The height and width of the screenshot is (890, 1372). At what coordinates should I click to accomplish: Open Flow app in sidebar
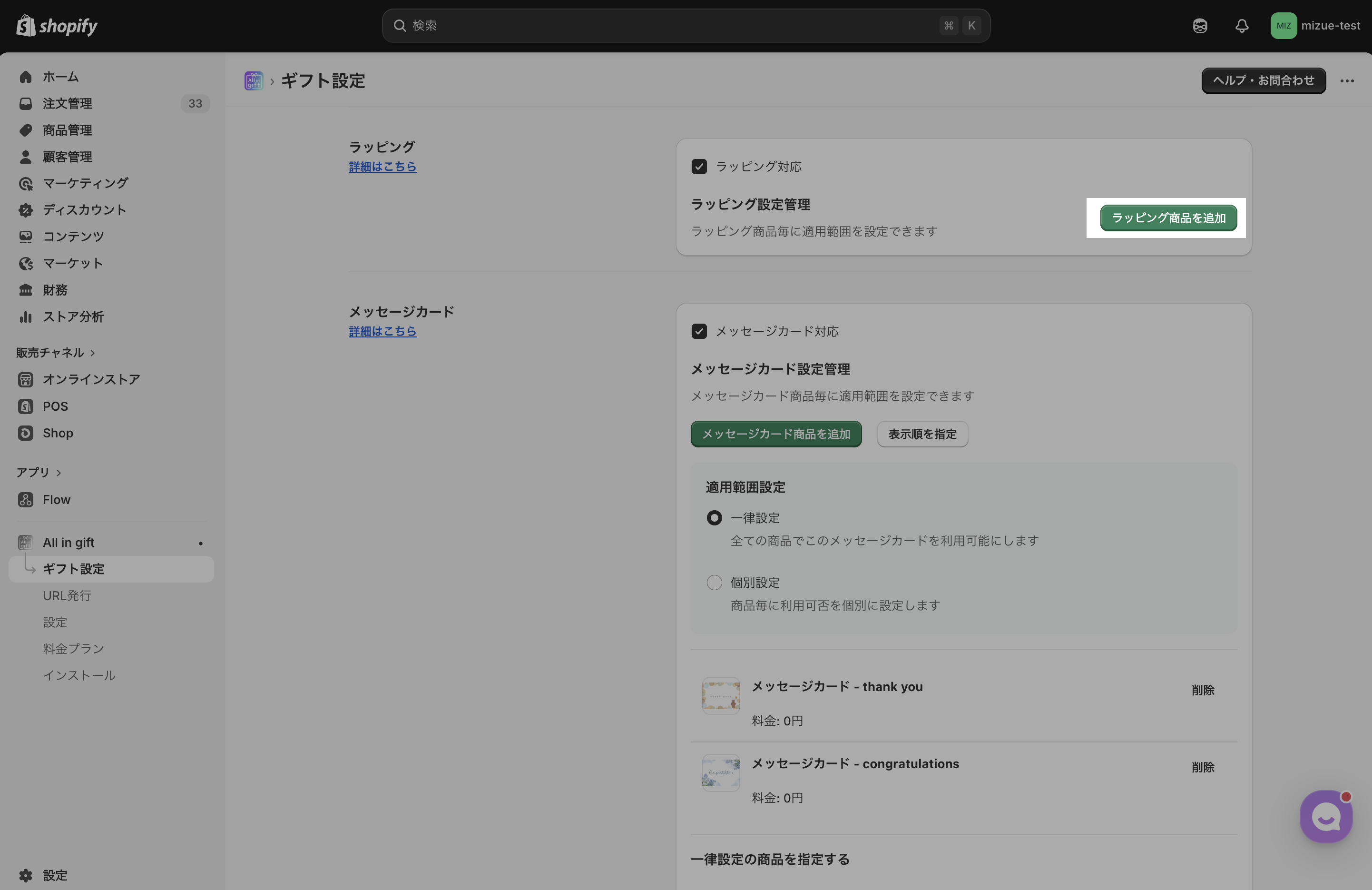[56, 500]
